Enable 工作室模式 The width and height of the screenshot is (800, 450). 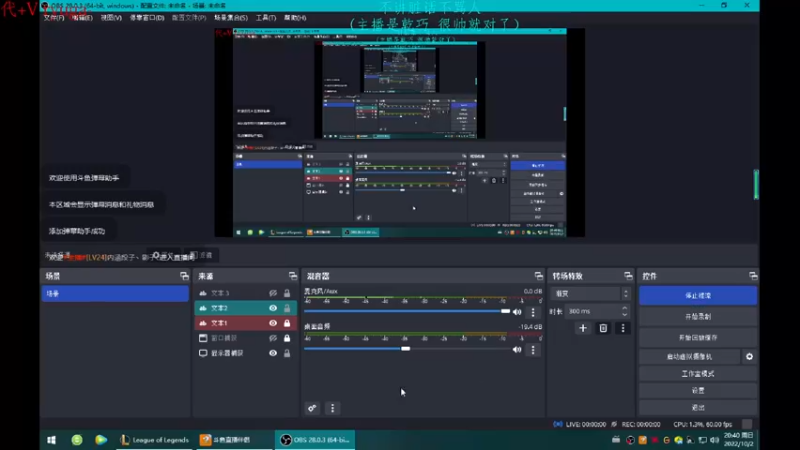(698, 373)
